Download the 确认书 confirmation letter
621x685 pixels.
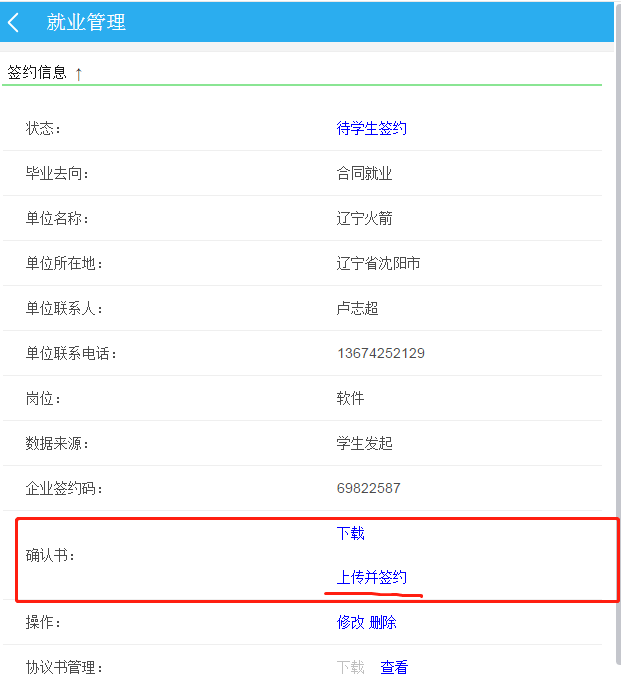[x=350, y=533]
